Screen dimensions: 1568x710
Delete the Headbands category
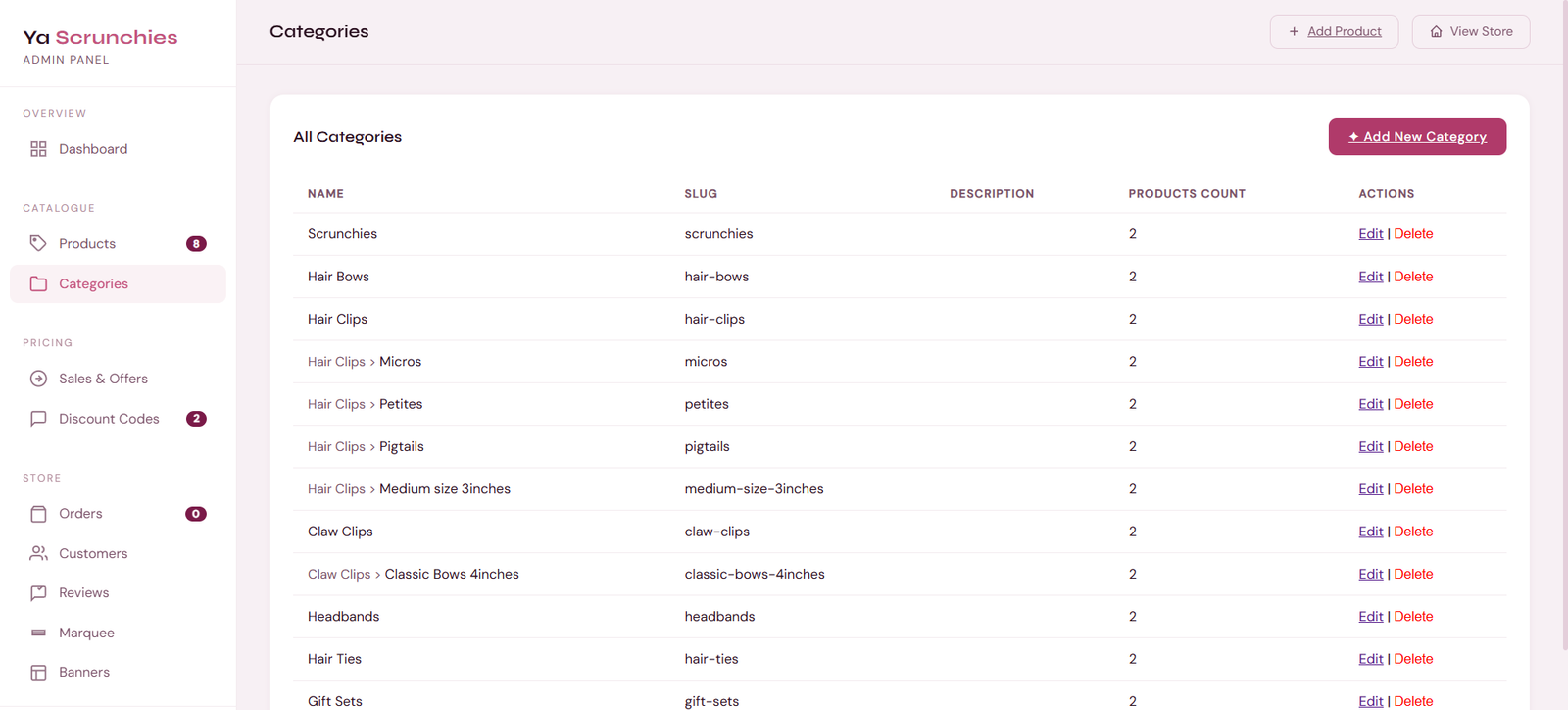pyautogui.click(x=1413, y=617)
